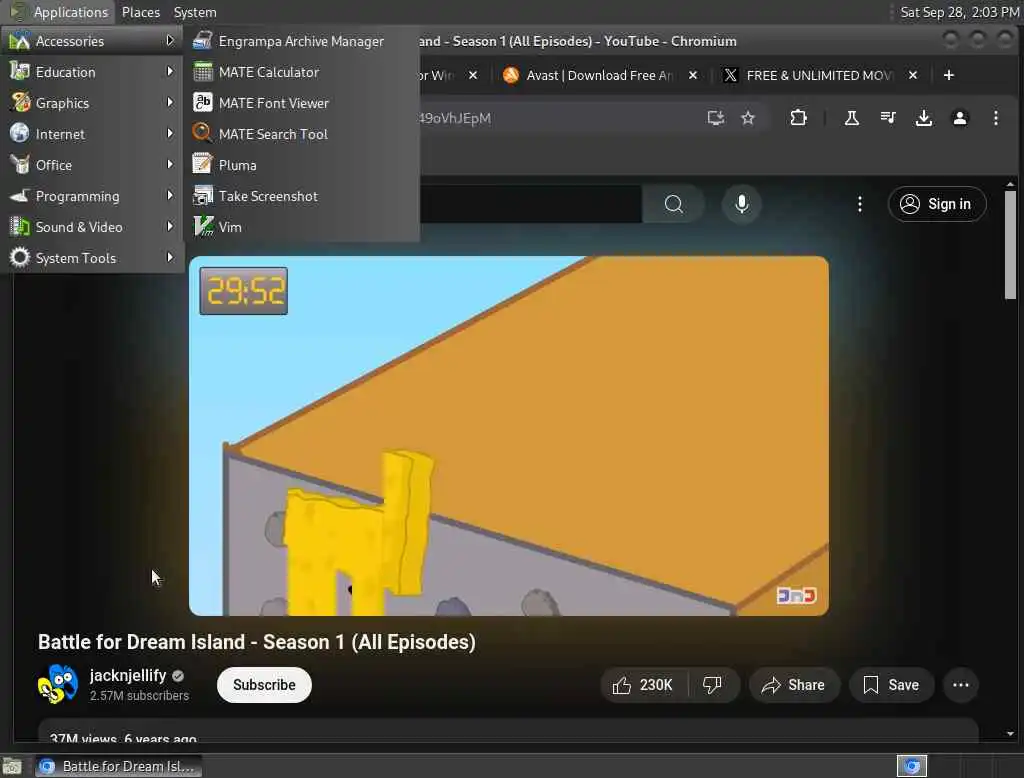
Task: Click Chromium address bar URL text
Action: point(455,118)
